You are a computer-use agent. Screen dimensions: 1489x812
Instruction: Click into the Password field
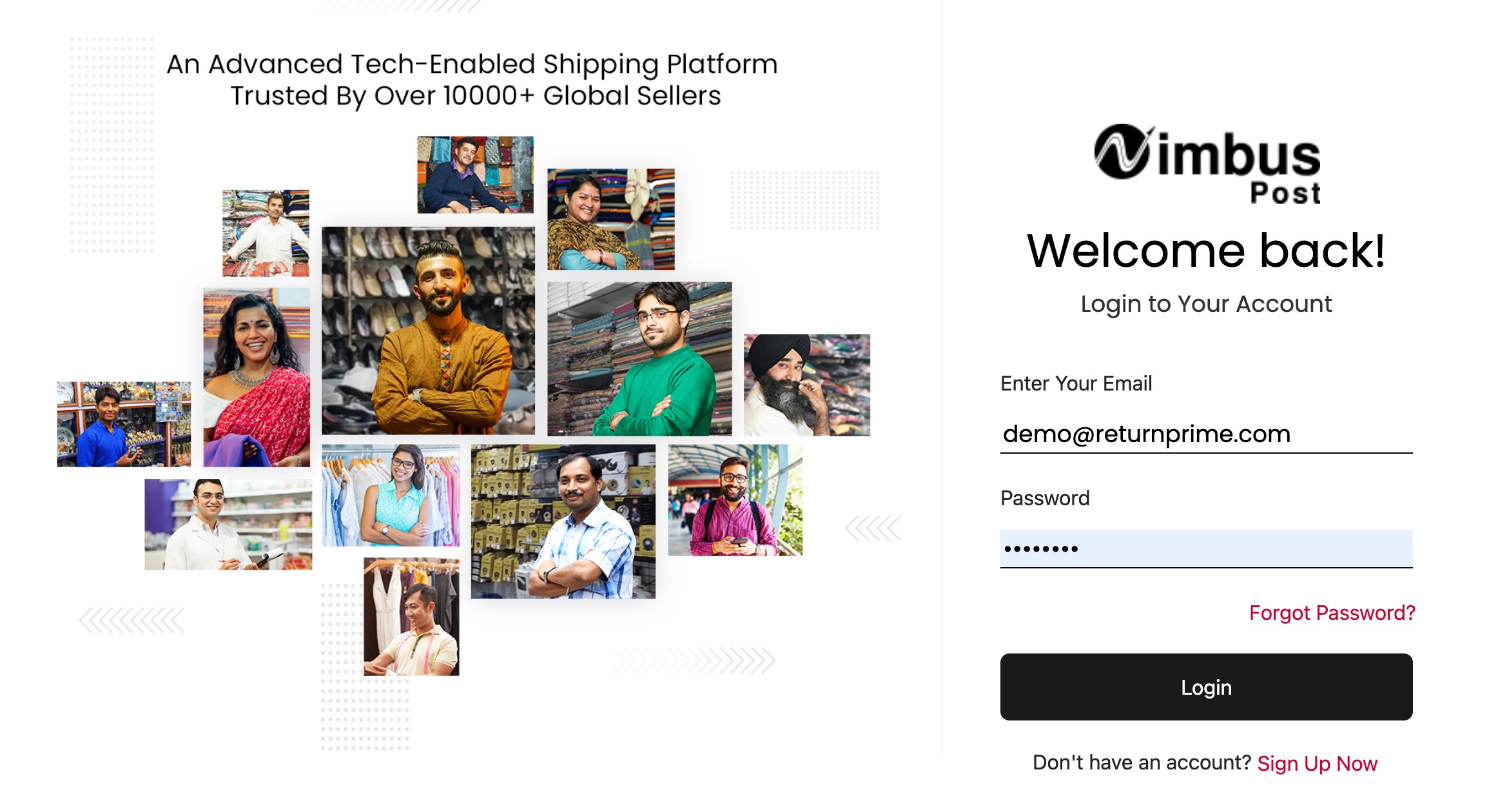(1205, 549)
